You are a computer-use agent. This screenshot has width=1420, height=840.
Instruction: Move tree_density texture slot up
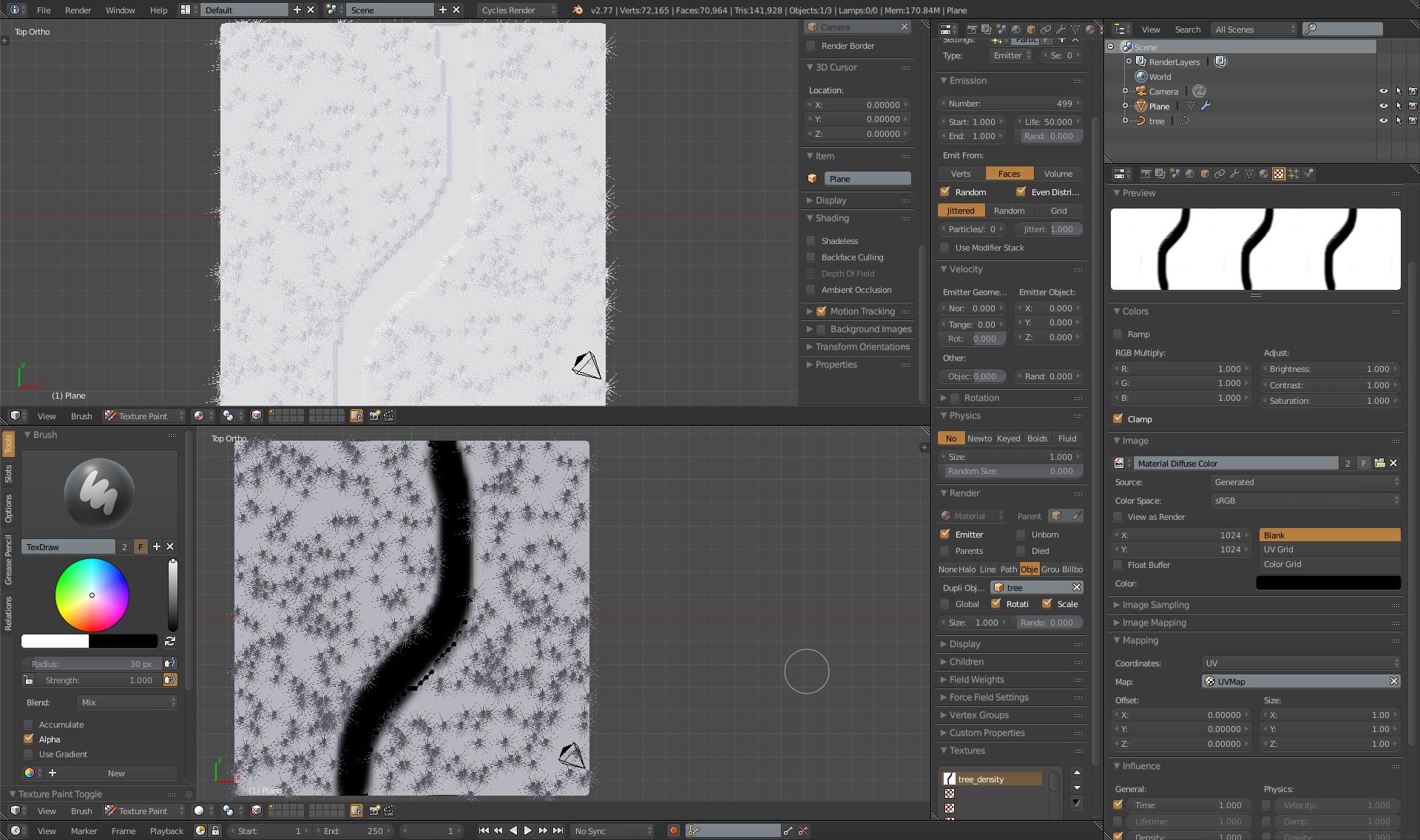click(1077, 773)
